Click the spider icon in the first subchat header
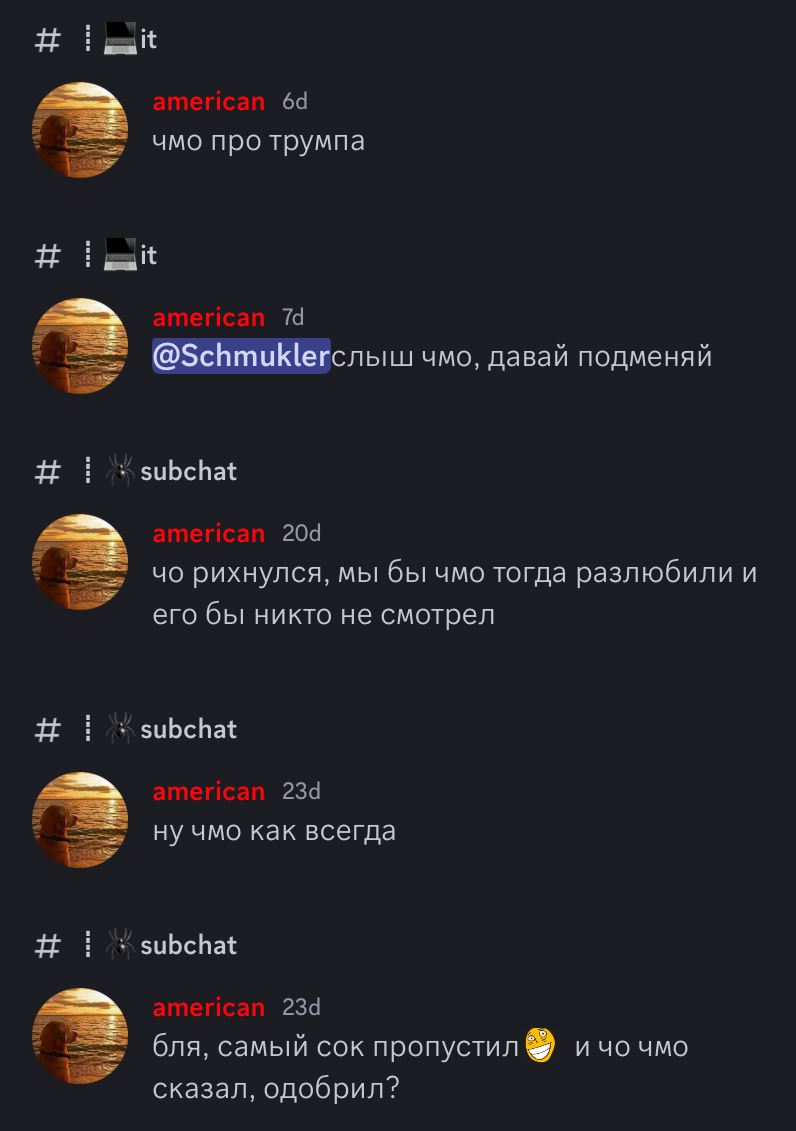This screenshot has width=796, height=1131. (x=120, y=470)
